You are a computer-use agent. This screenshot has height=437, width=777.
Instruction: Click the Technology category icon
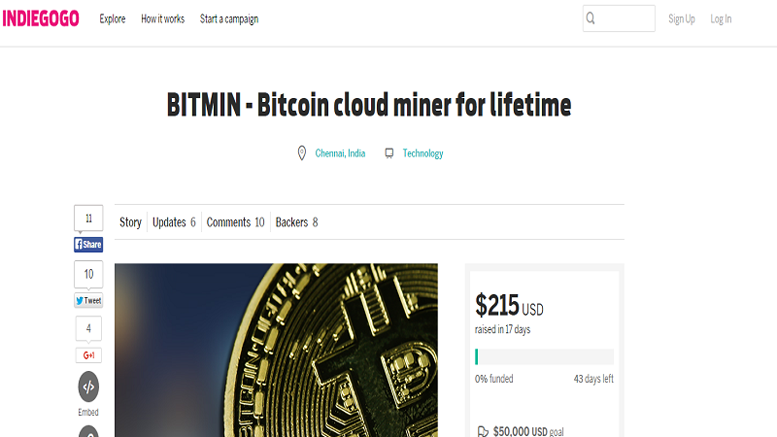pyautogui.click(x=389, y=153)
